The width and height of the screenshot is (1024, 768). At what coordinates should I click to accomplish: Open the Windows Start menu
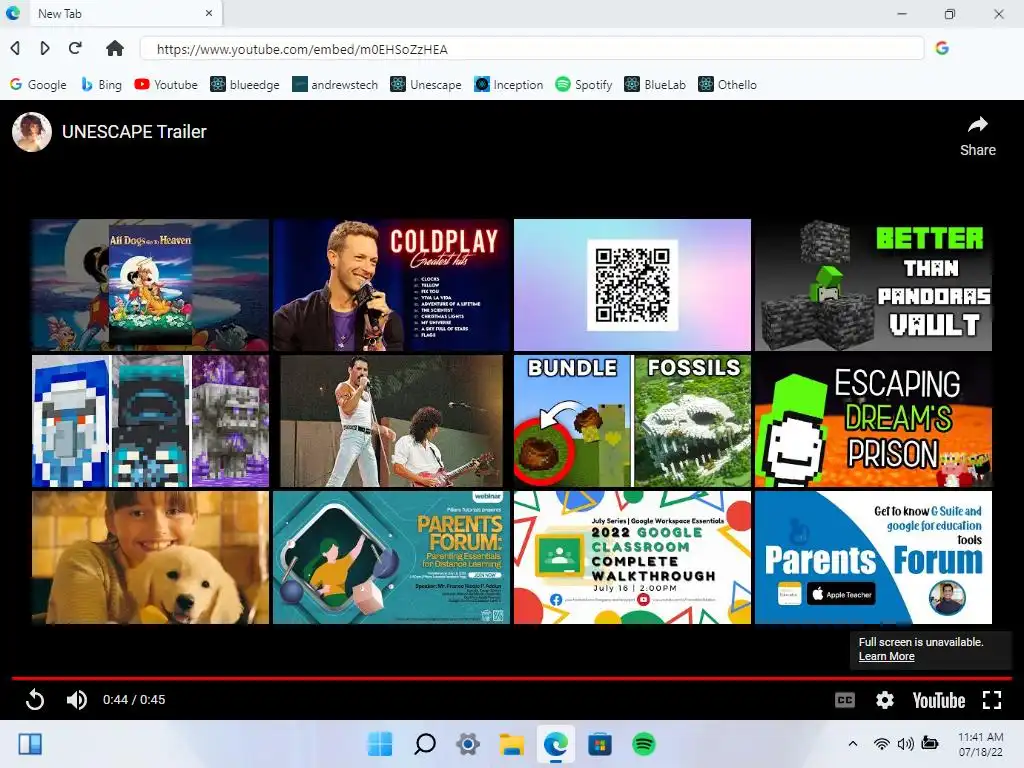pyautogui.click(x=380, y=744)
